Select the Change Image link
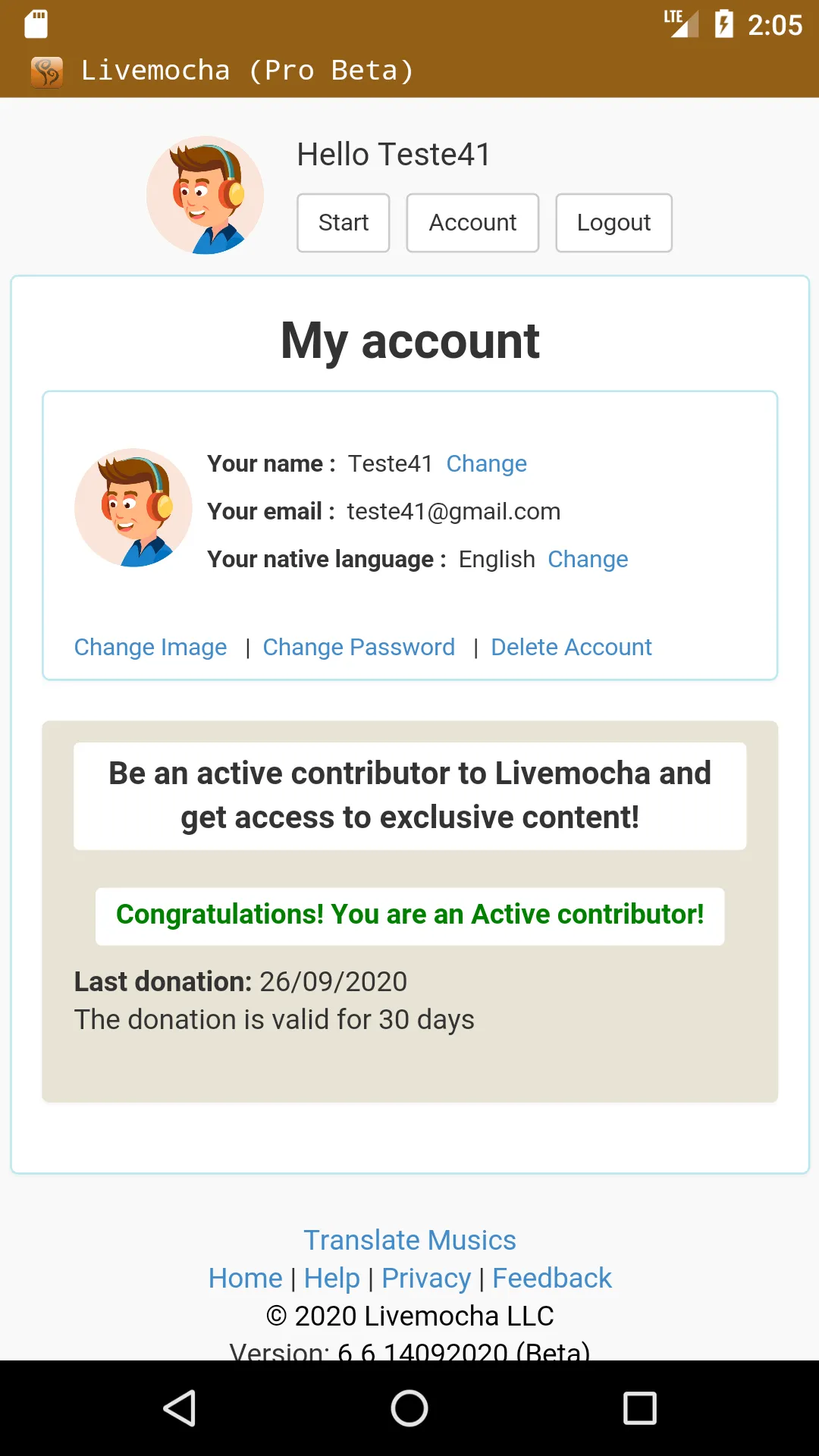 (x=150, y=647)
